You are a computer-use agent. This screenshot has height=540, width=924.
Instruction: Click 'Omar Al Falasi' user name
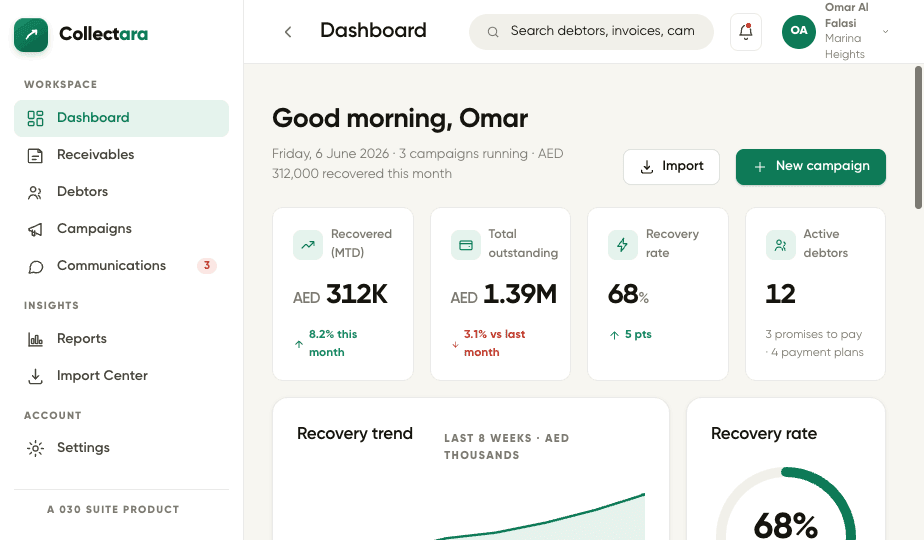(x=847, y=15)
